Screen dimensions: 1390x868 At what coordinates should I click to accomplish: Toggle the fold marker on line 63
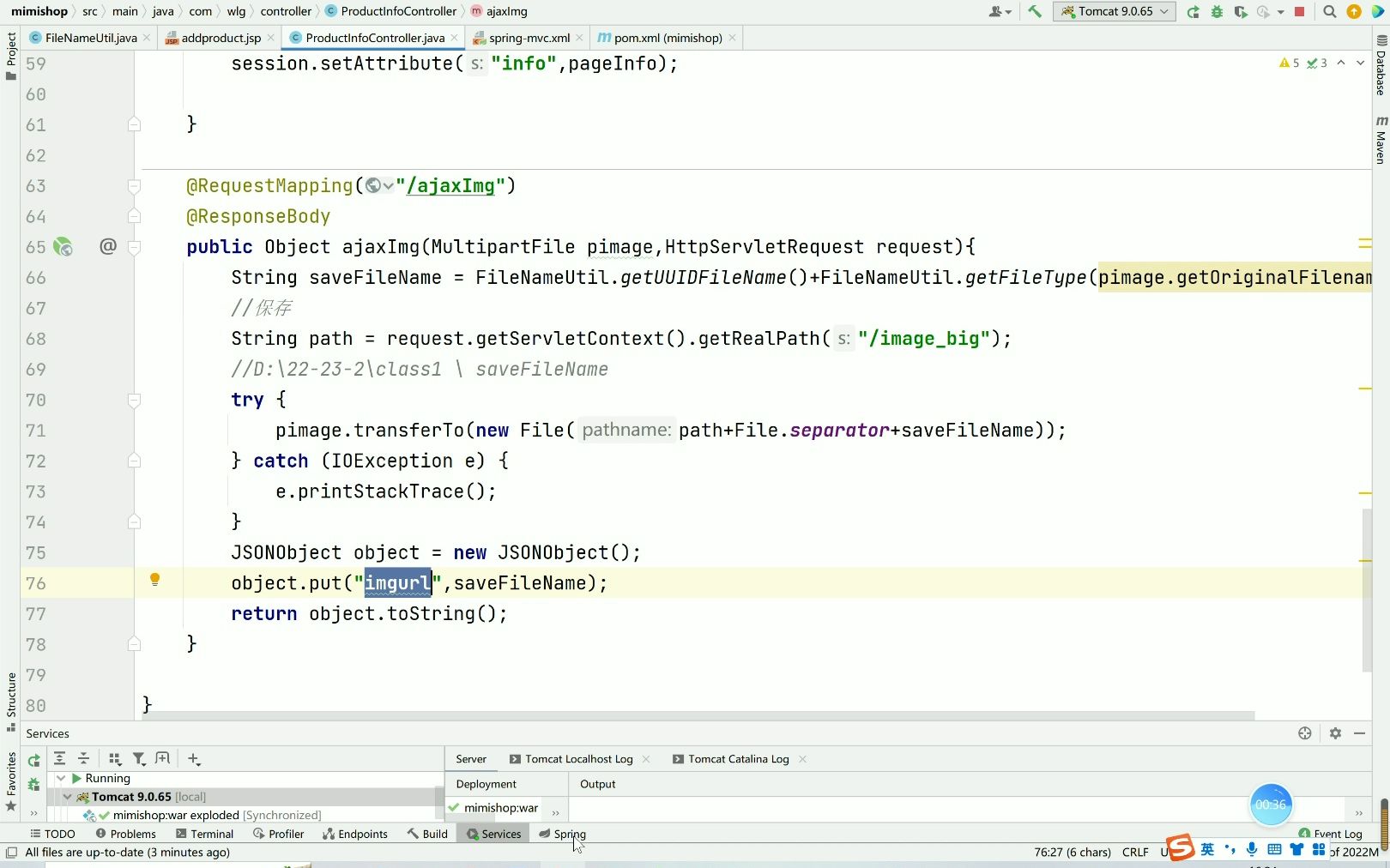(x=134, y=186)
